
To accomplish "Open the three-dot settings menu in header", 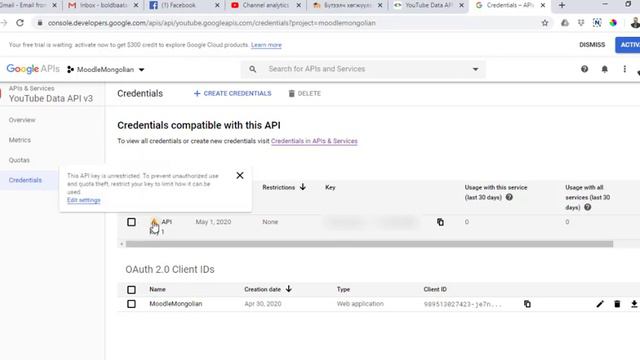I will pyautogui.click(x=624, y=69).
